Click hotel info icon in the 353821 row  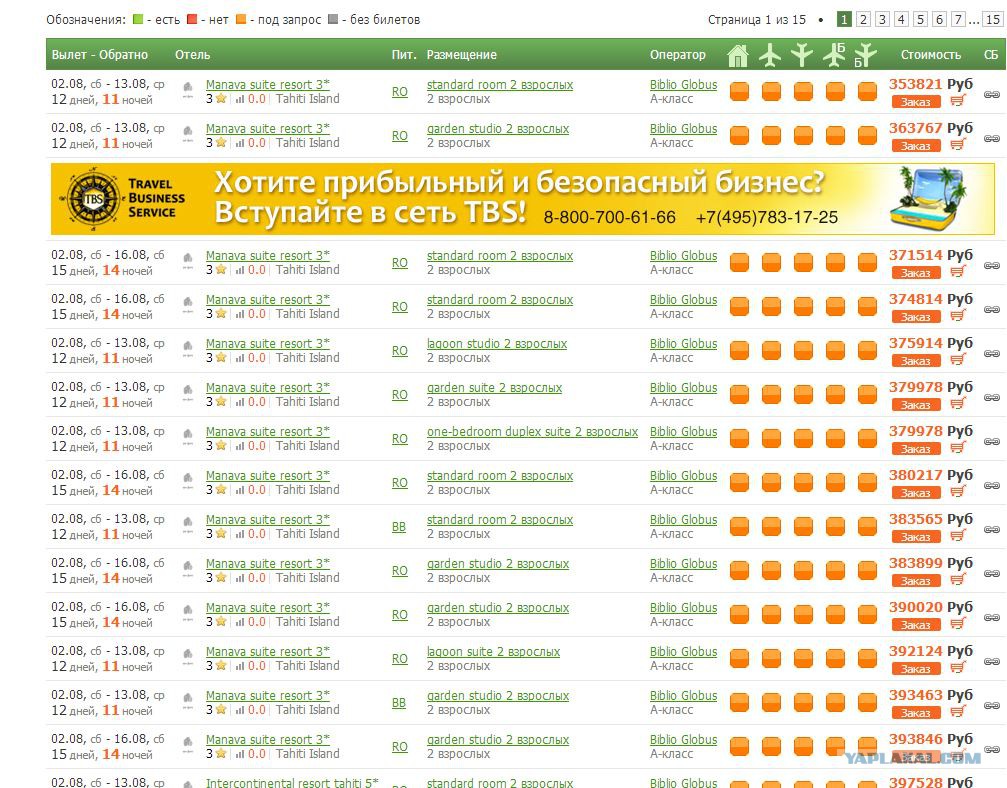tap(188, 89)
